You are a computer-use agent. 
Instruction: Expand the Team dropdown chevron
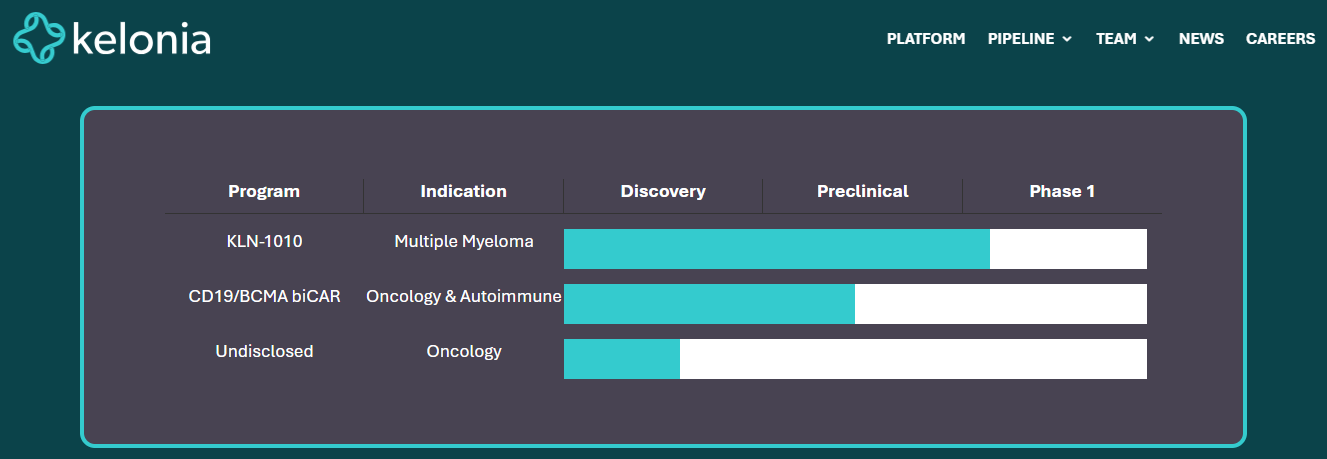tap(1149, 39)
